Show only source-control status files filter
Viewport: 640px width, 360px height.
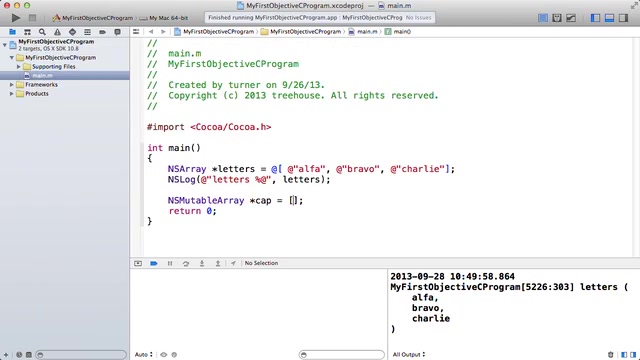pyautogui.click(x=29, y=355)
